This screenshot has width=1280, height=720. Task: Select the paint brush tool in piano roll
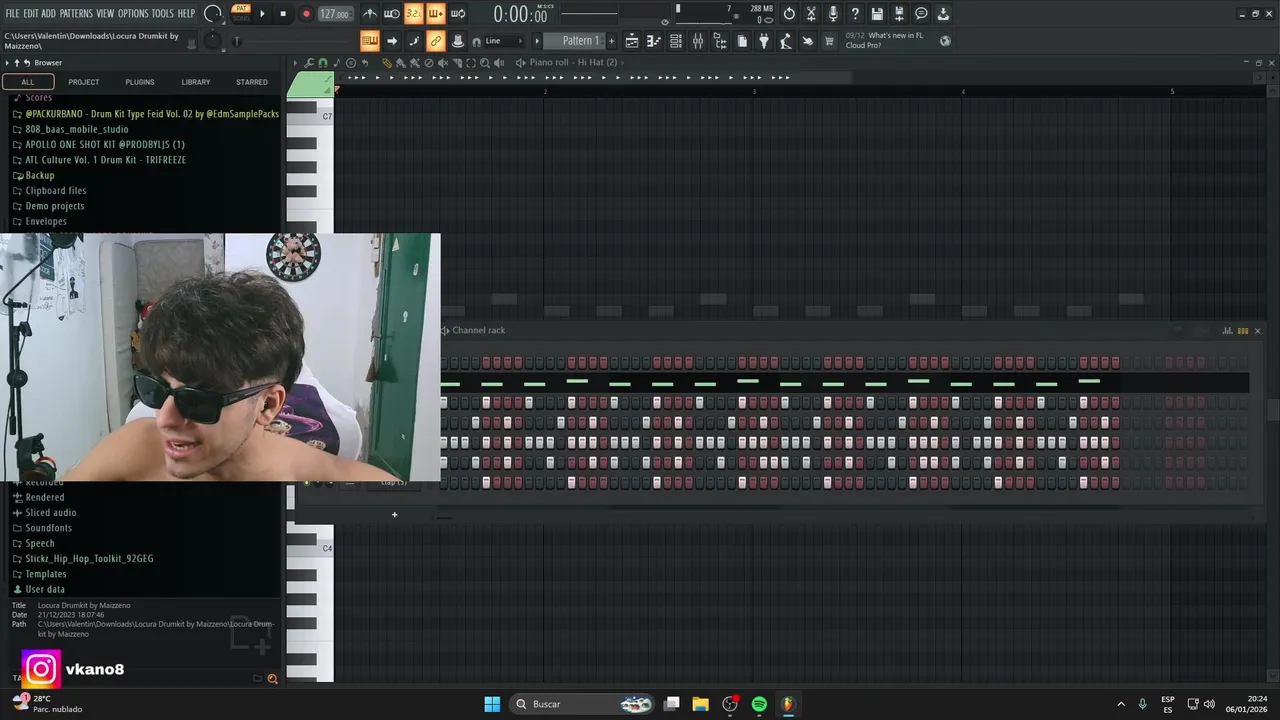coord(401,62)
